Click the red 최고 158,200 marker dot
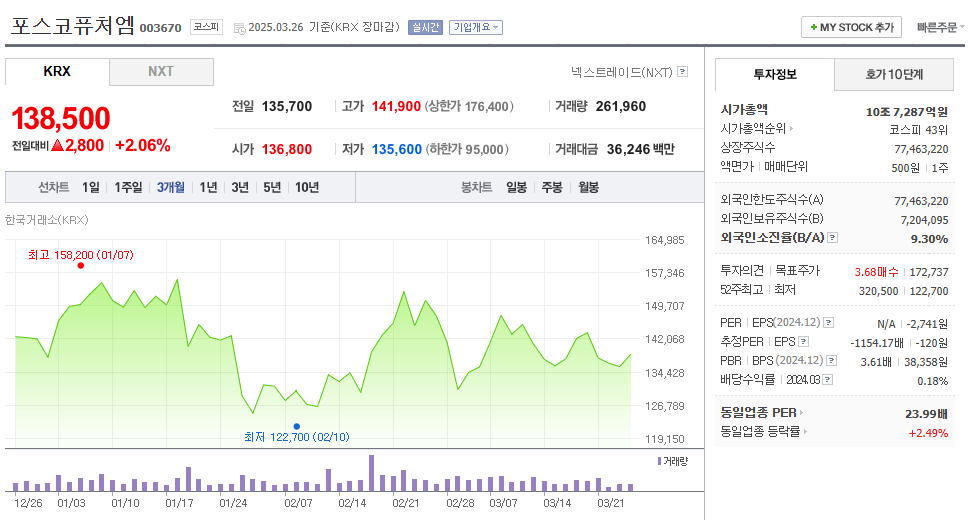The image size is (973, 520). [81, 266]
